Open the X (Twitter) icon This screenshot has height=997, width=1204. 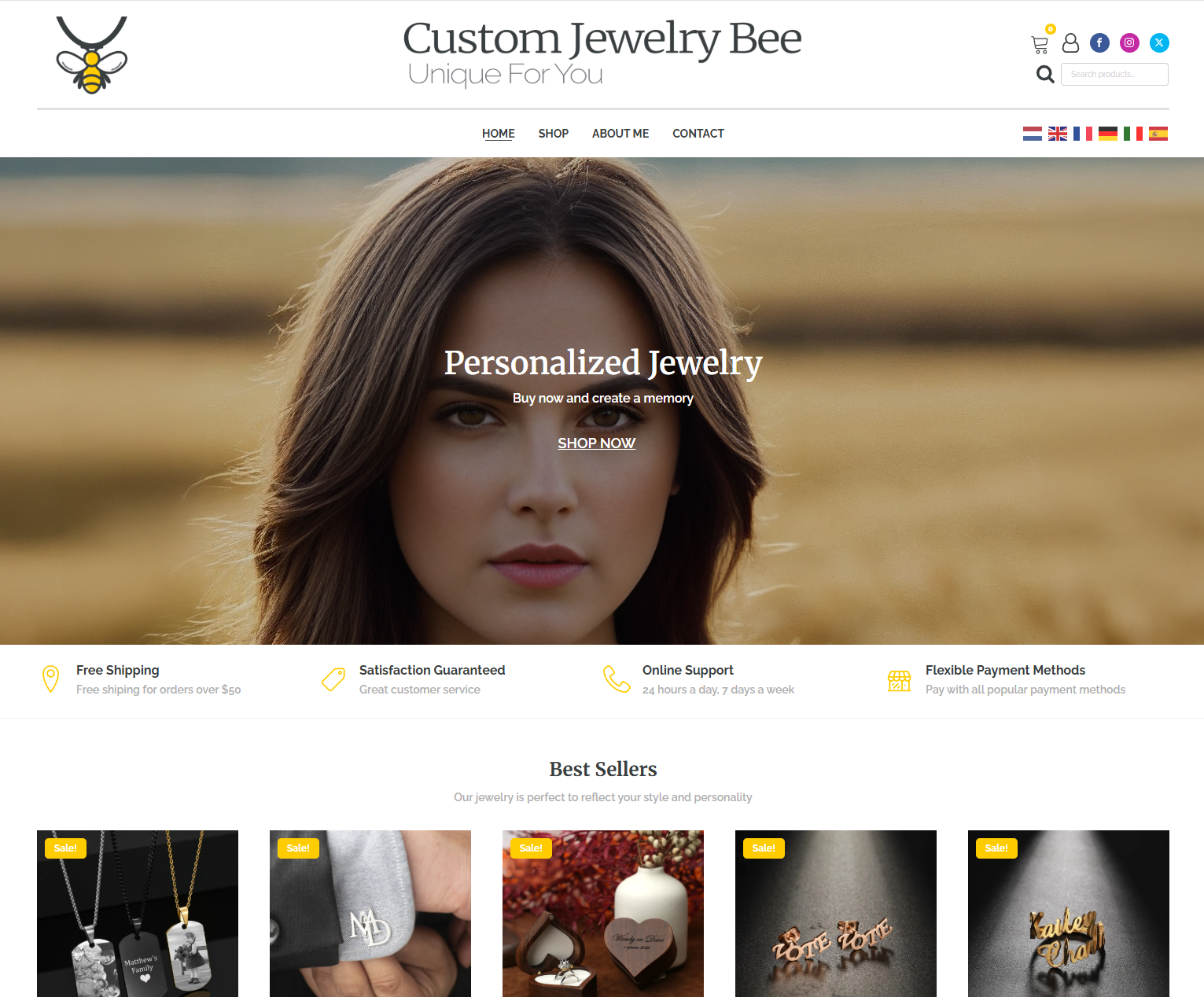(1159, 42)
